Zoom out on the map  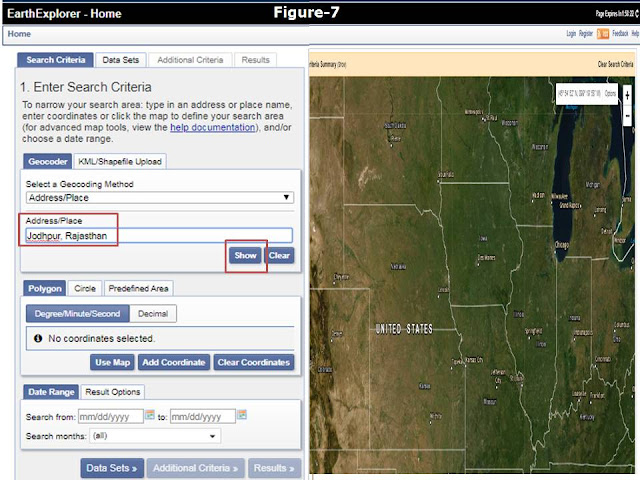[x=627, y=116]
